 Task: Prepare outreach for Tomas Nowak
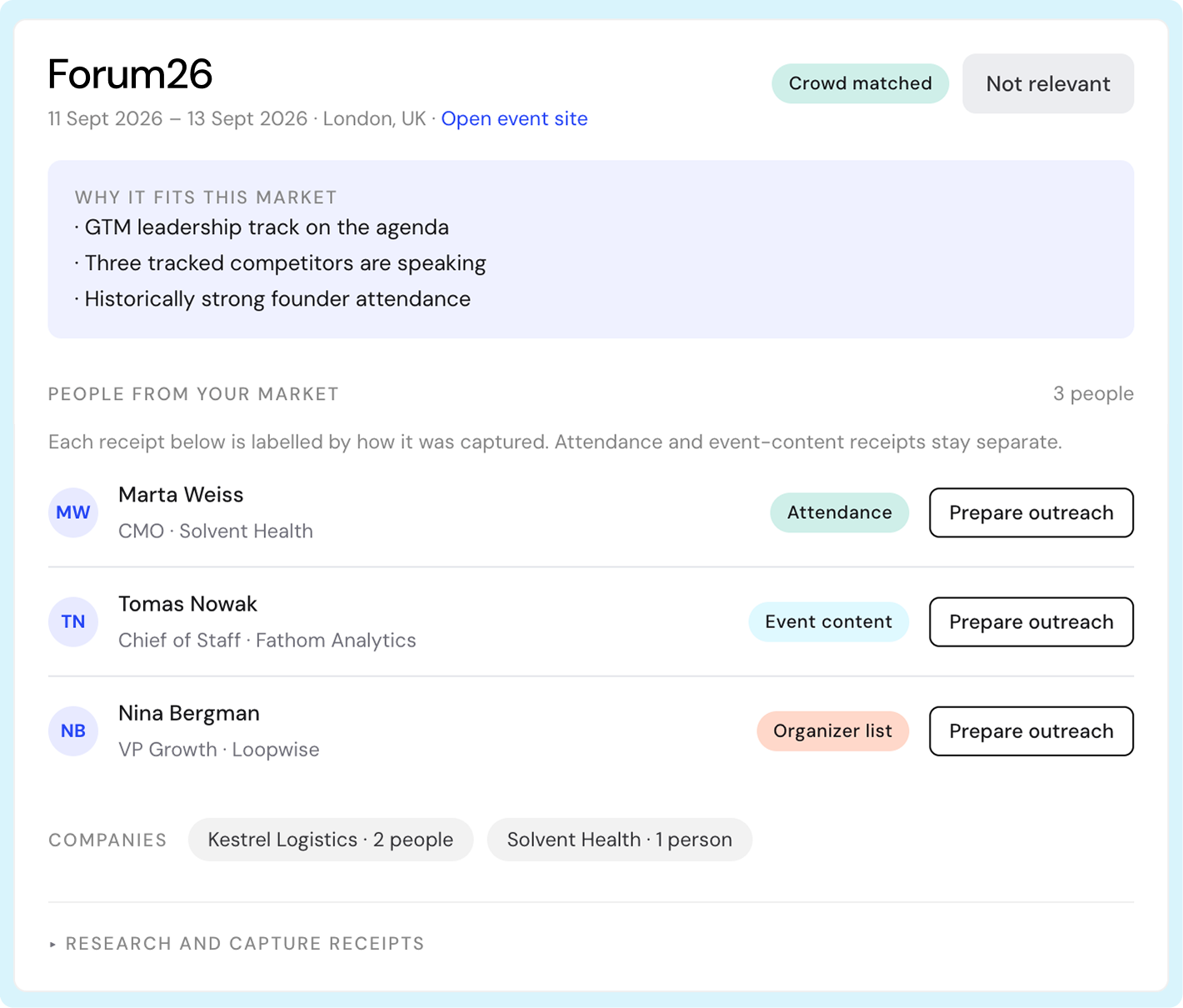click(x=1031, y=621)
